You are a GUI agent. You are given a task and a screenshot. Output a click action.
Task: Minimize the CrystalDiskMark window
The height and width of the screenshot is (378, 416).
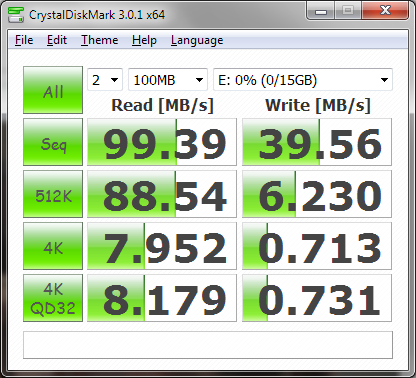pos(321,12)
